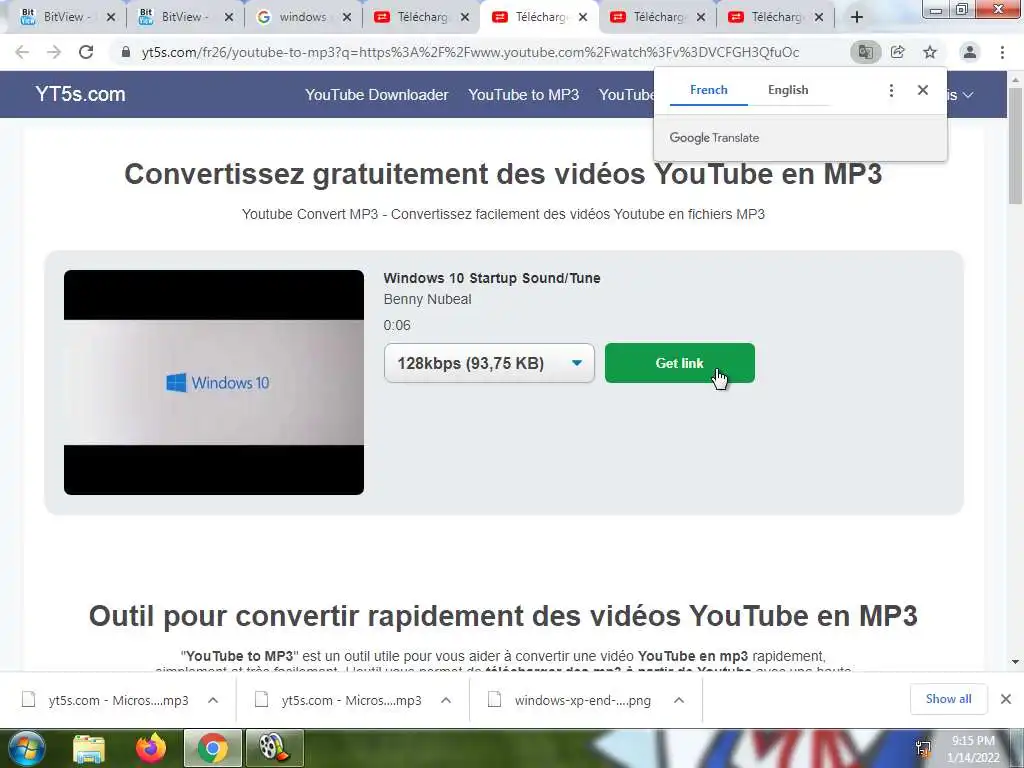The width and height of the screenshot is (1024, 768).
Task: Open YouTube Downloader nav link
Action: 377,95
